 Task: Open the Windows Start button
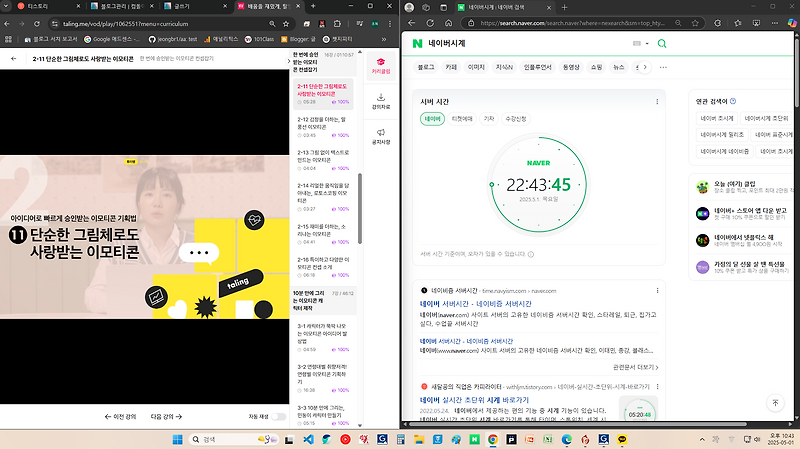pos(177,439)
